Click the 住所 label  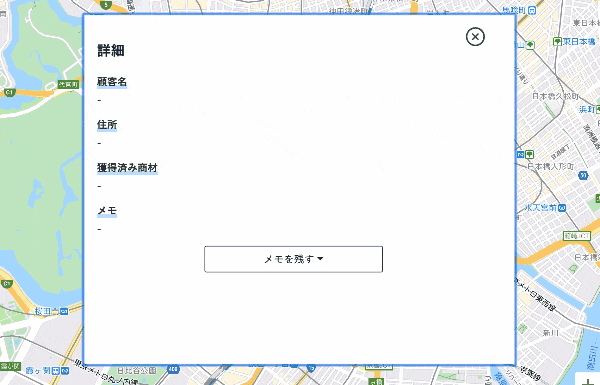click(x=107, y=124)
